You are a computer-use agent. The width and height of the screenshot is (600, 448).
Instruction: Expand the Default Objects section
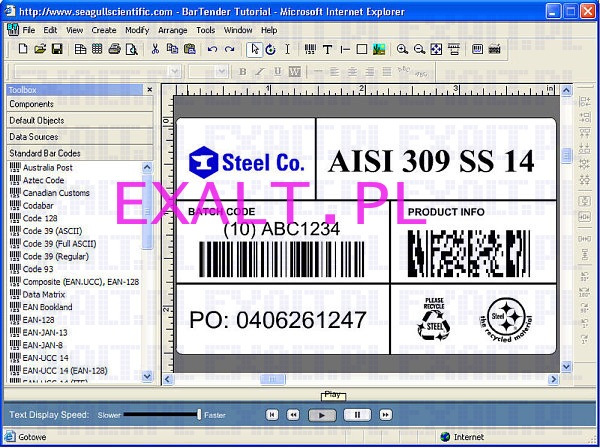coord(80,120)
